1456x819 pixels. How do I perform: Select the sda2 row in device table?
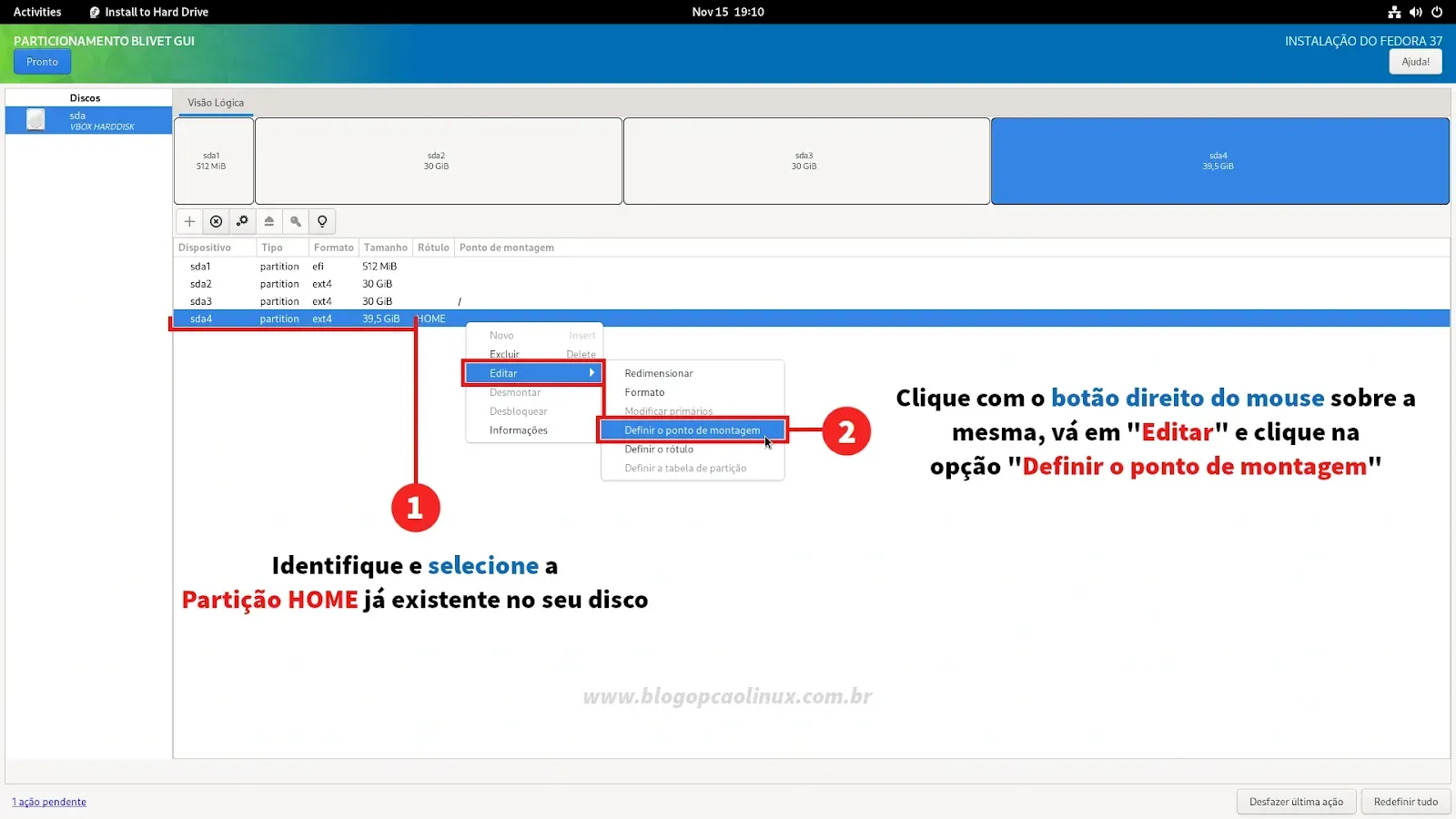click(812, 284)
